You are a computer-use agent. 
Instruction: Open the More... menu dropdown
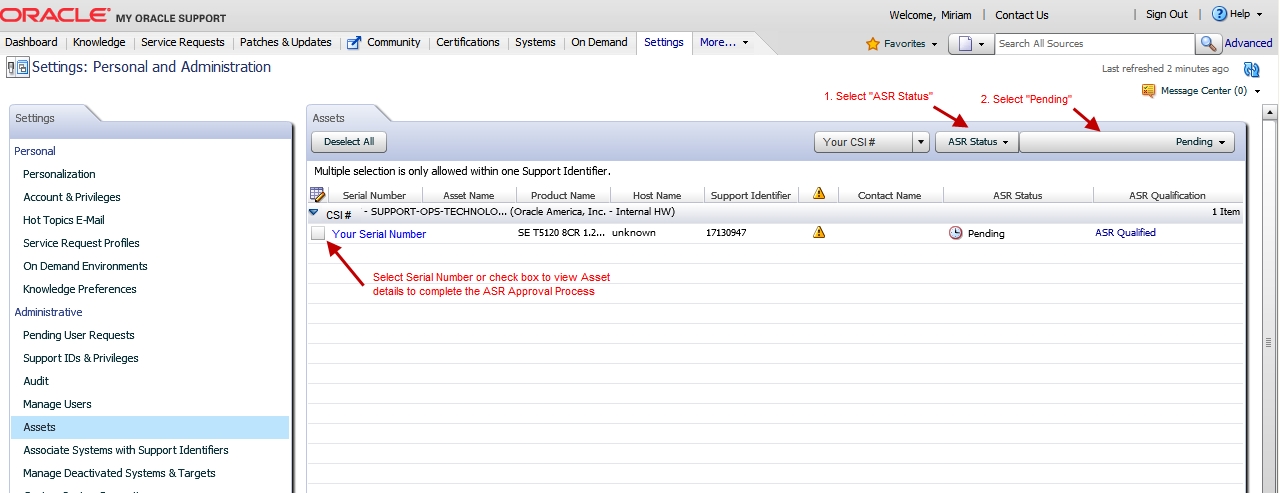click(724, 43)
